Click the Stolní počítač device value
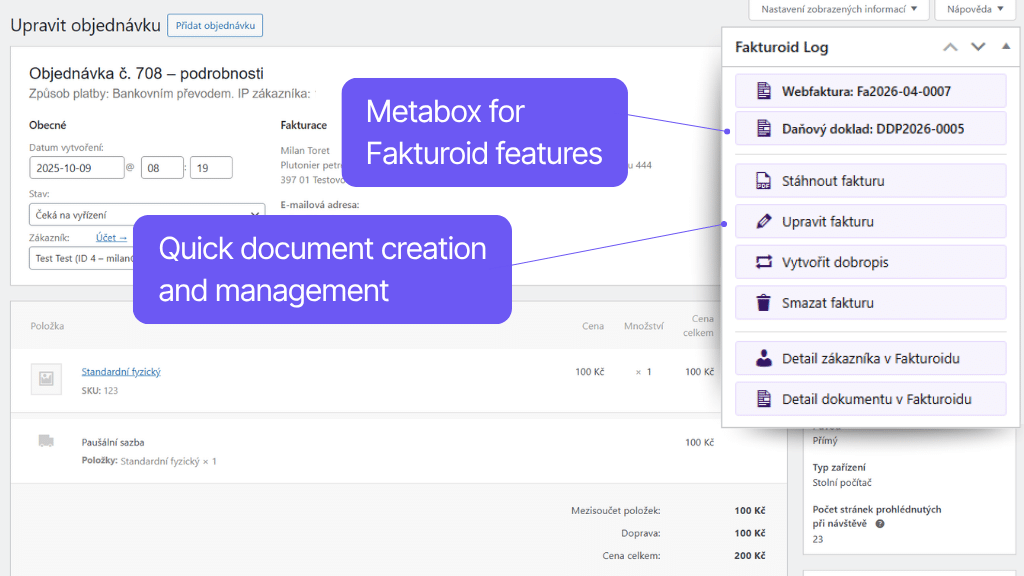 click(x=842, y=483)
